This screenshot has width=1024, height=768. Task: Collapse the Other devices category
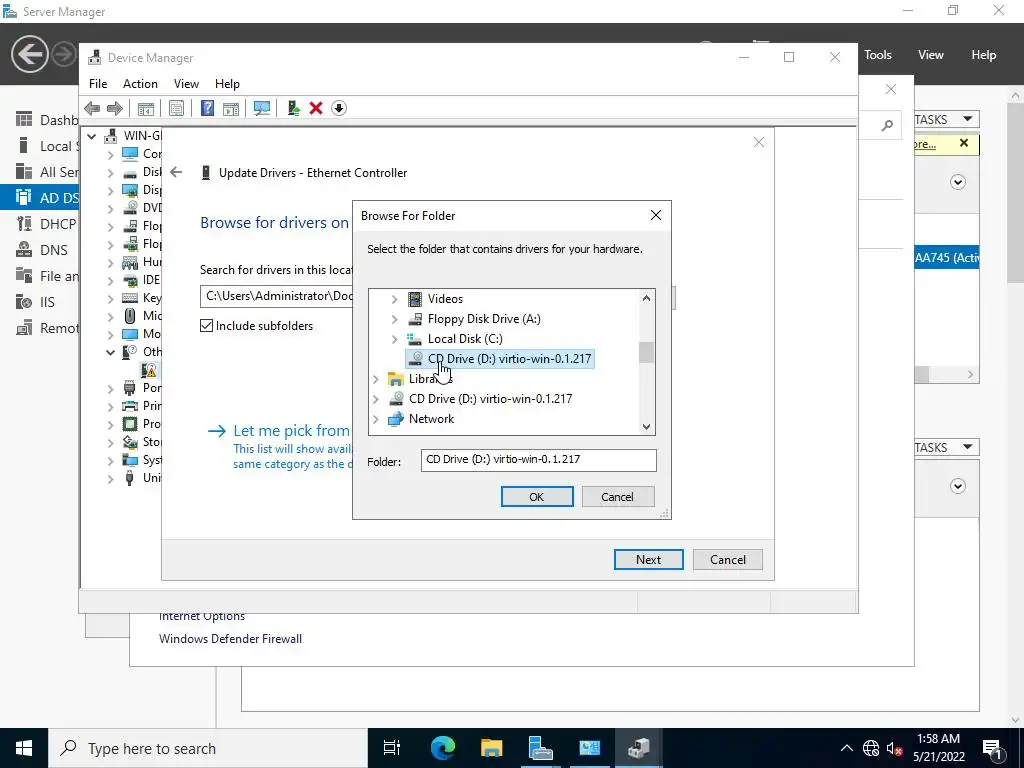[x=110, y=352]
